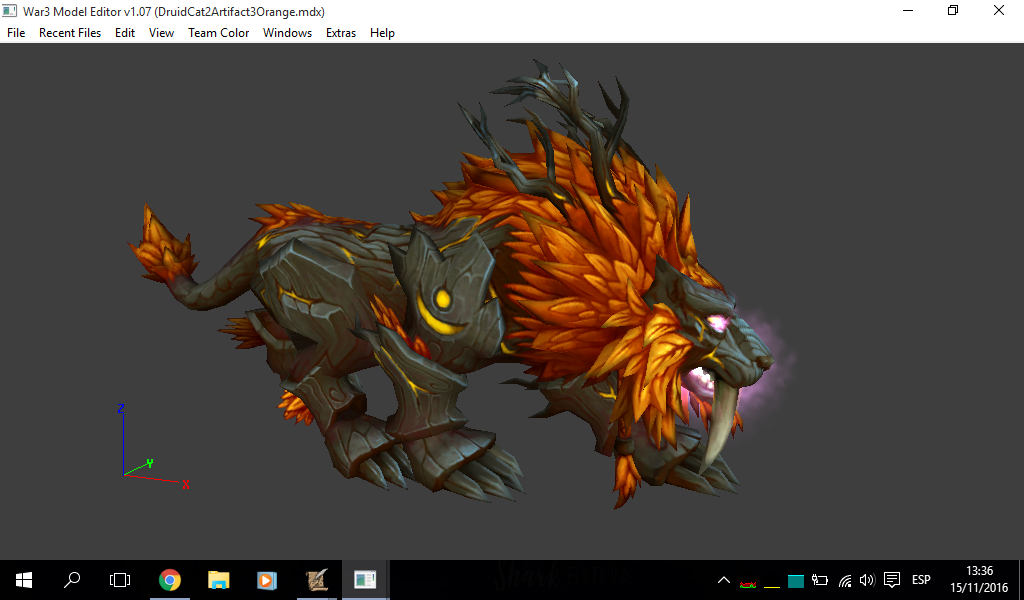Restore down the Model Editor window

953,10
